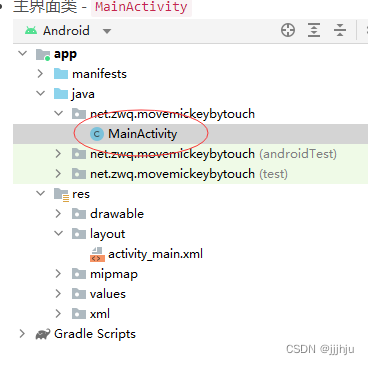Select the manifests folder label

coord(99,74)
